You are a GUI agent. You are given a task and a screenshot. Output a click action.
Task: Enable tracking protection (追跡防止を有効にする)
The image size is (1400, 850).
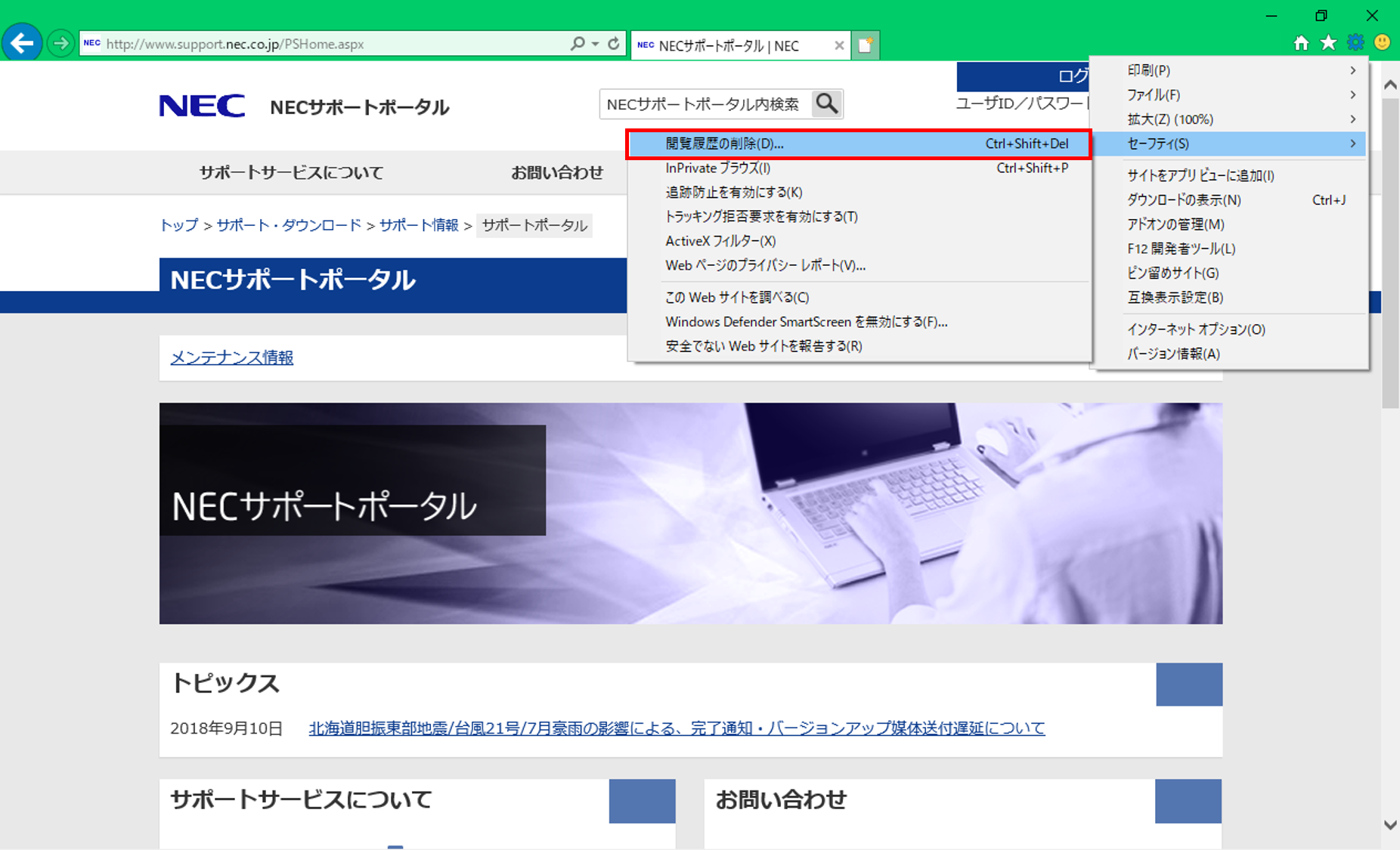tap(733, 193)
